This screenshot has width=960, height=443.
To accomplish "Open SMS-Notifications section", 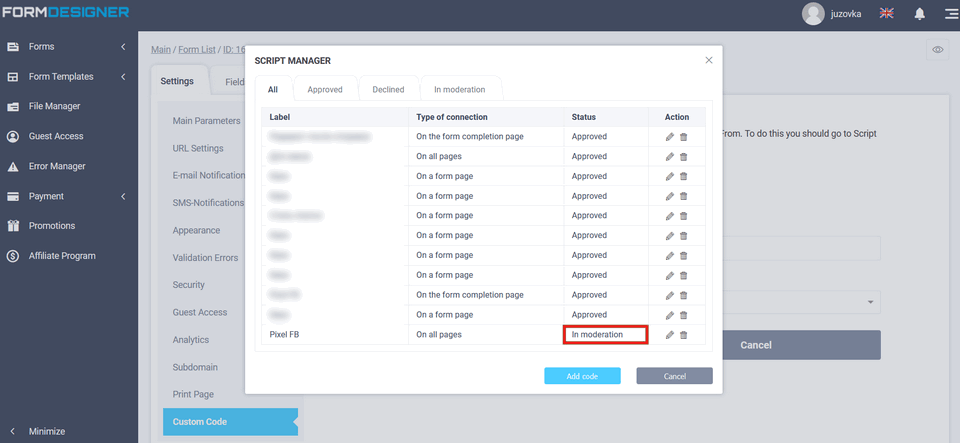I will [x=208, y=203].
